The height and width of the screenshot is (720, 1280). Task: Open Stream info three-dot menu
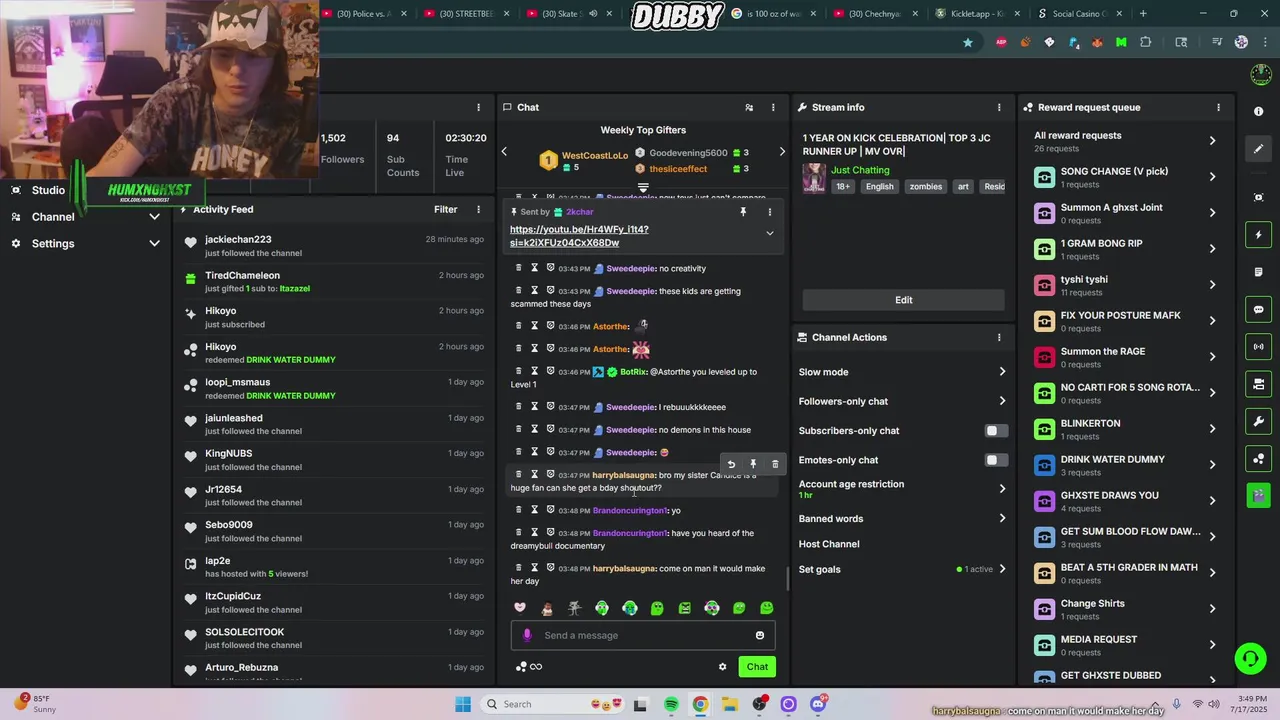coord(998,107)
